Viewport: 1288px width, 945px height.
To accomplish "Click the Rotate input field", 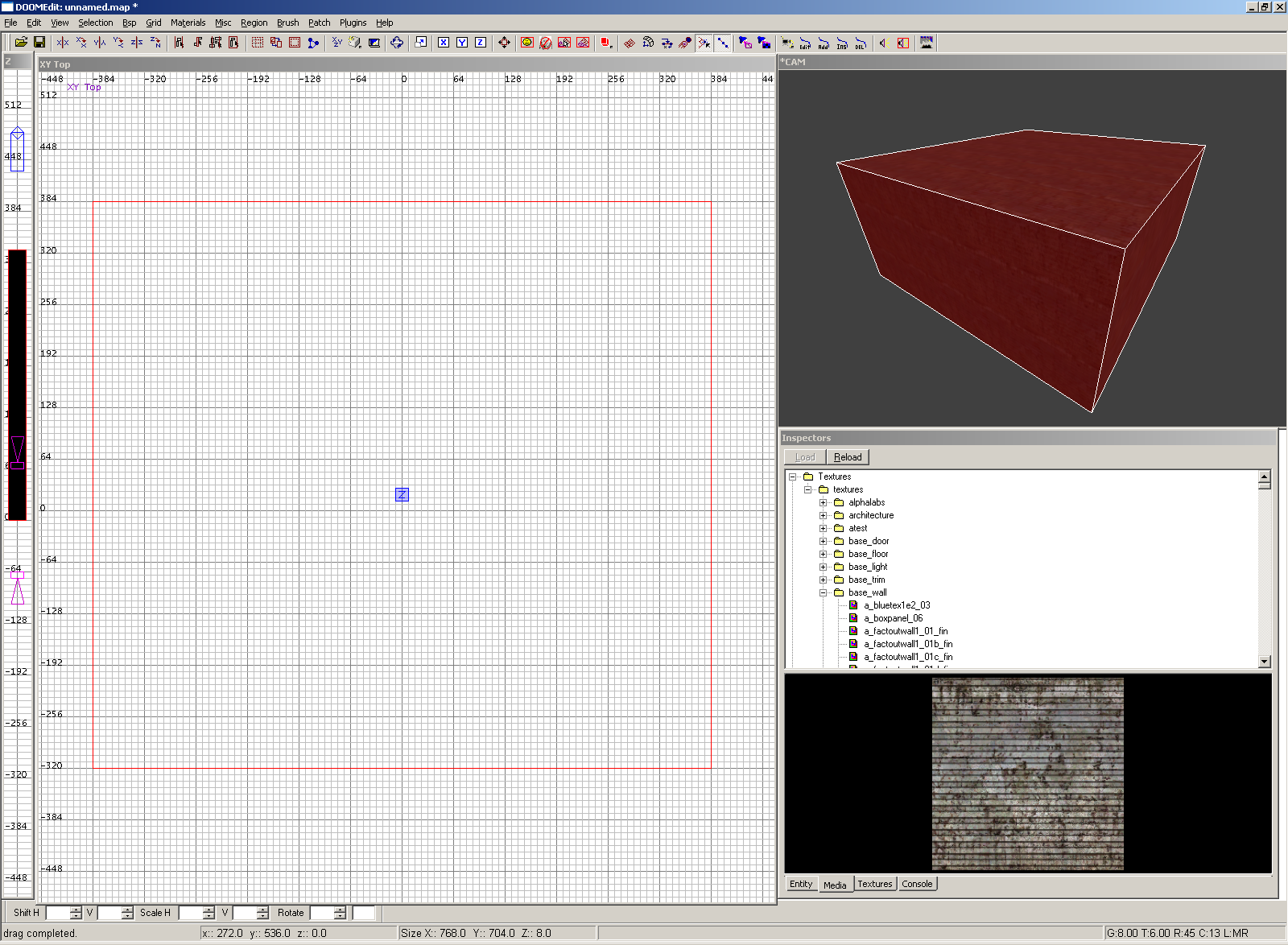I will point(323,913).
